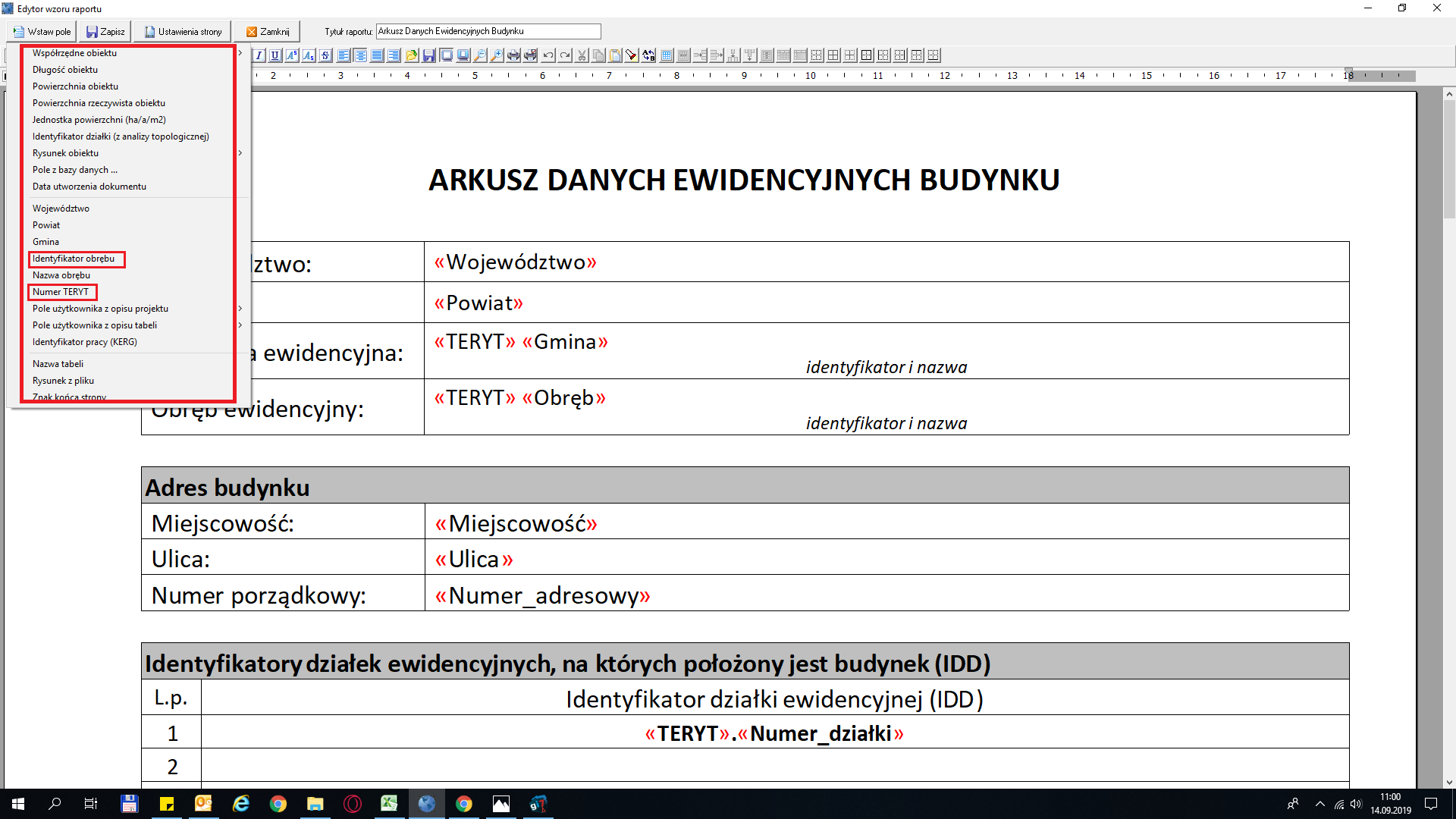The image size is (1456, 819).
Task: Click the zoom out magnifier
Action: [x=479, y=55]
